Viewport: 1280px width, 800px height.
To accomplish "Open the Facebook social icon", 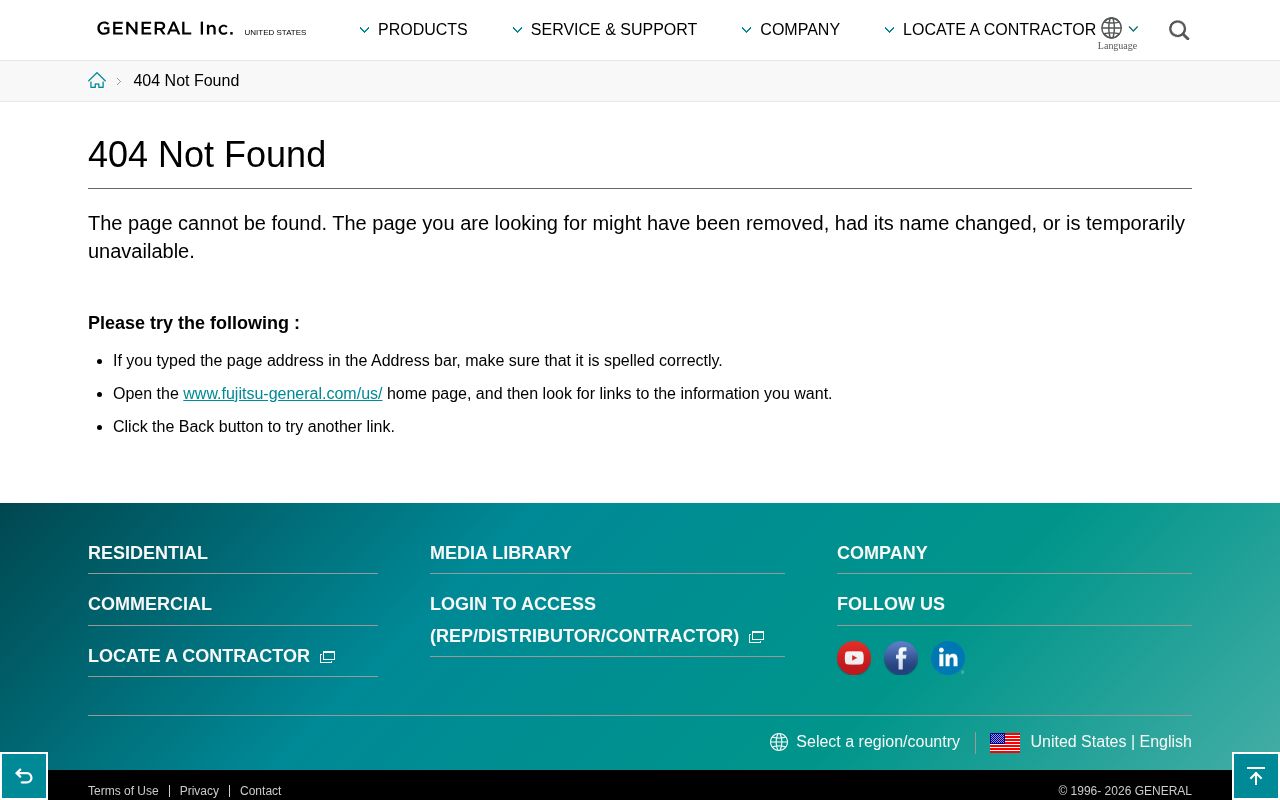I will (901, 658).
